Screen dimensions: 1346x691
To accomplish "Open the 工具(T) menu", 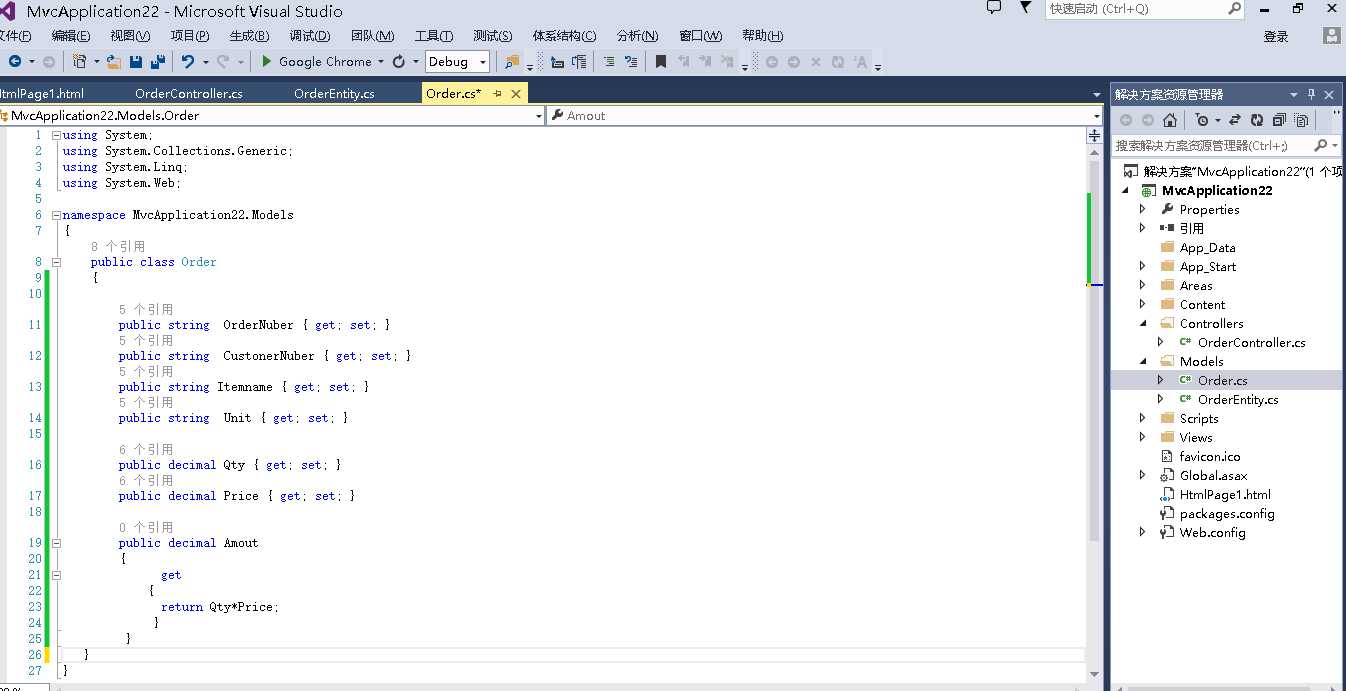I will tap(434, 36).
